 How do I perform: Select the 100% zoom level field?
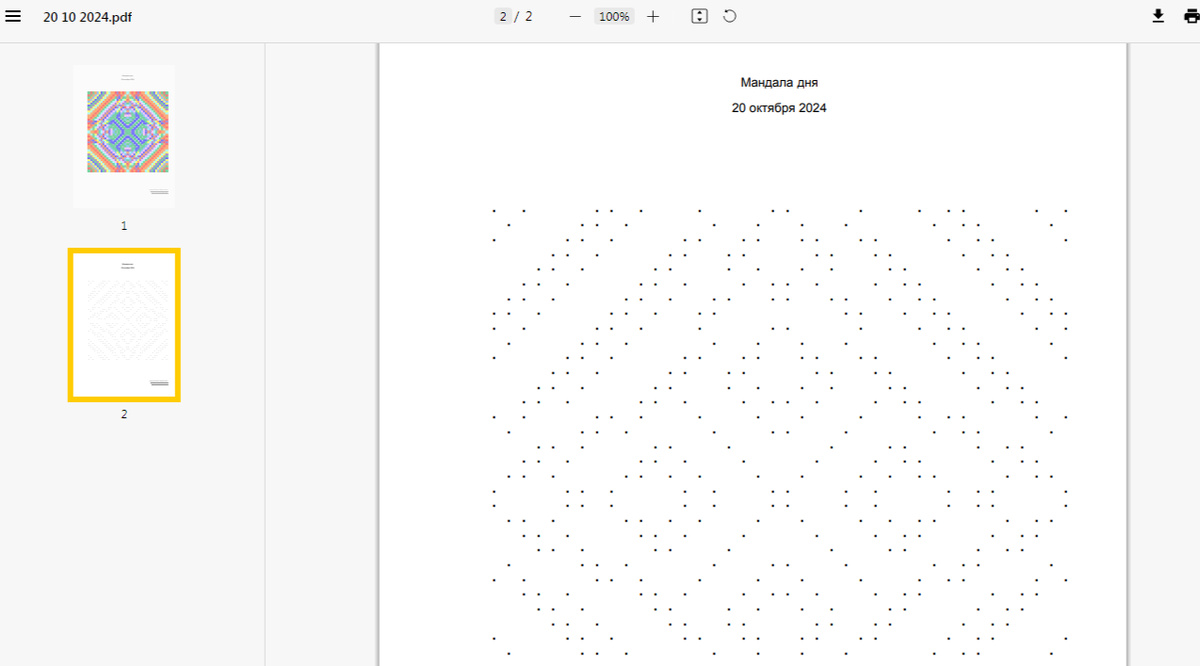(x=614, y=16)
